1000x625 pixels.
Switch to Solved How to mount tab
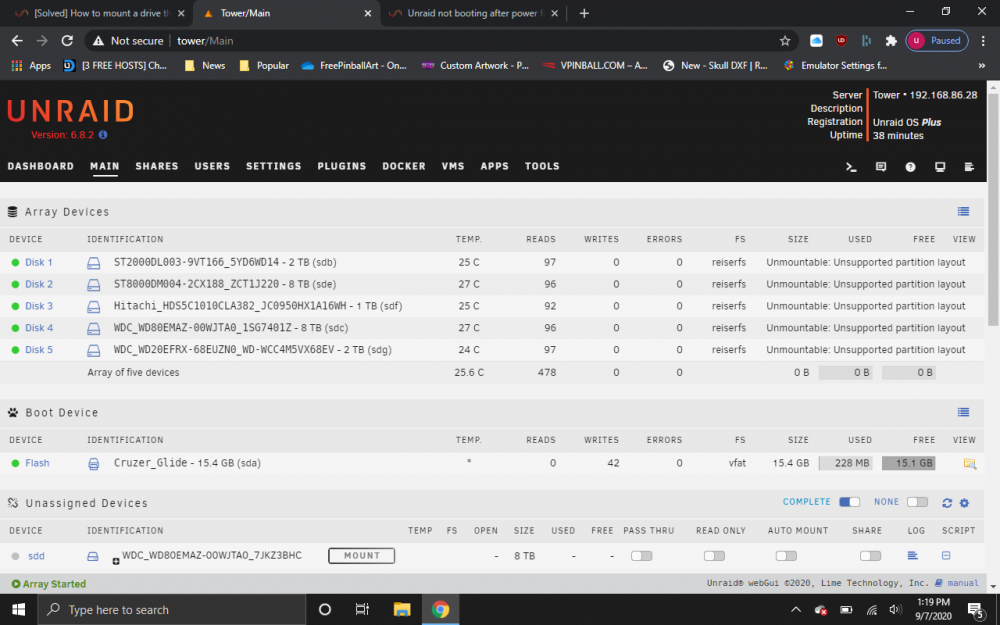tap(100, 13)
